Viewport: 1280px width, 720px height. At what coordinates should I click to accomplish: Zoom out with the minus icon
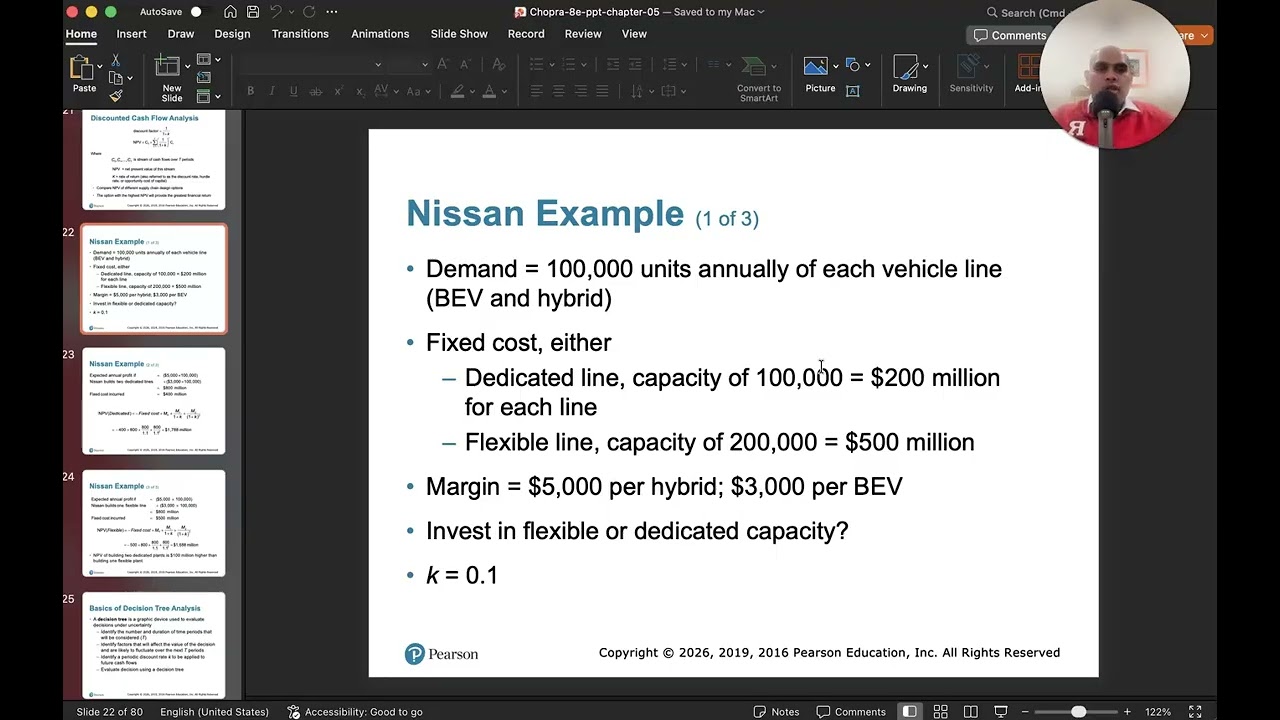tap(1027, 712)
